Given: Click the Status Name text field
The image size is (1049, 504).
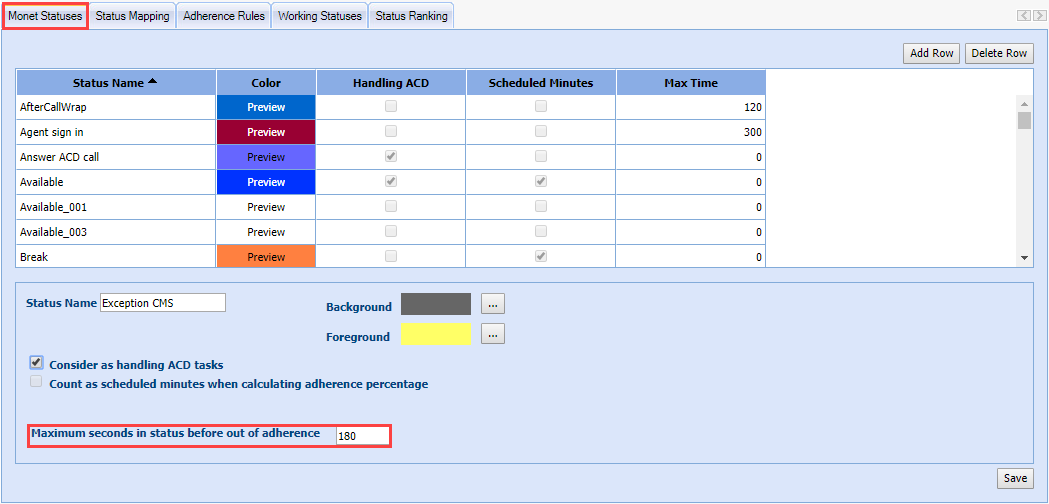Looking at the screenshot, I should (x=163, y=303).
